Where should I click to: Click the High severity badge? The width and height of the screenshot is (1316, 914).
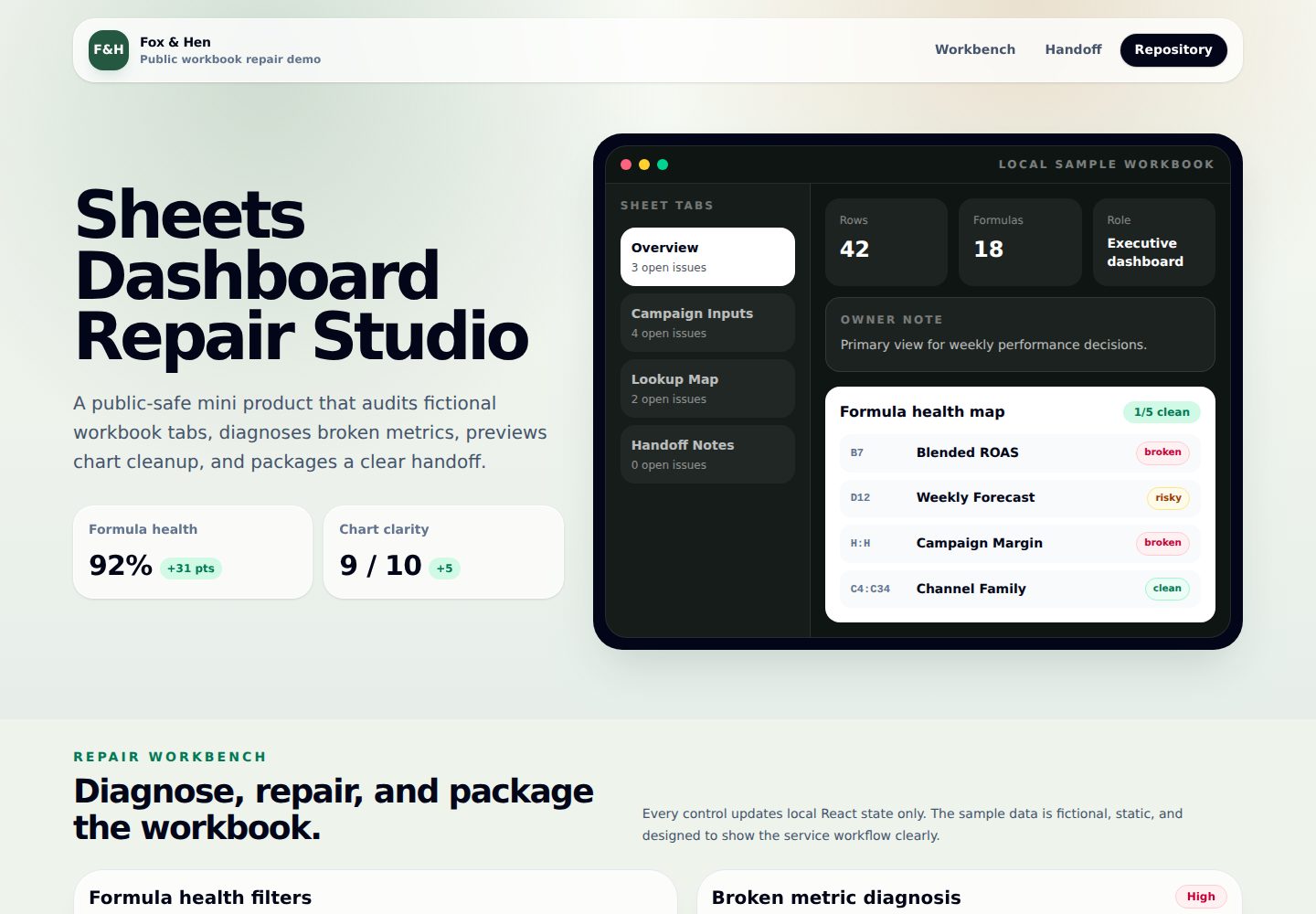click(x=1201, y=897)
